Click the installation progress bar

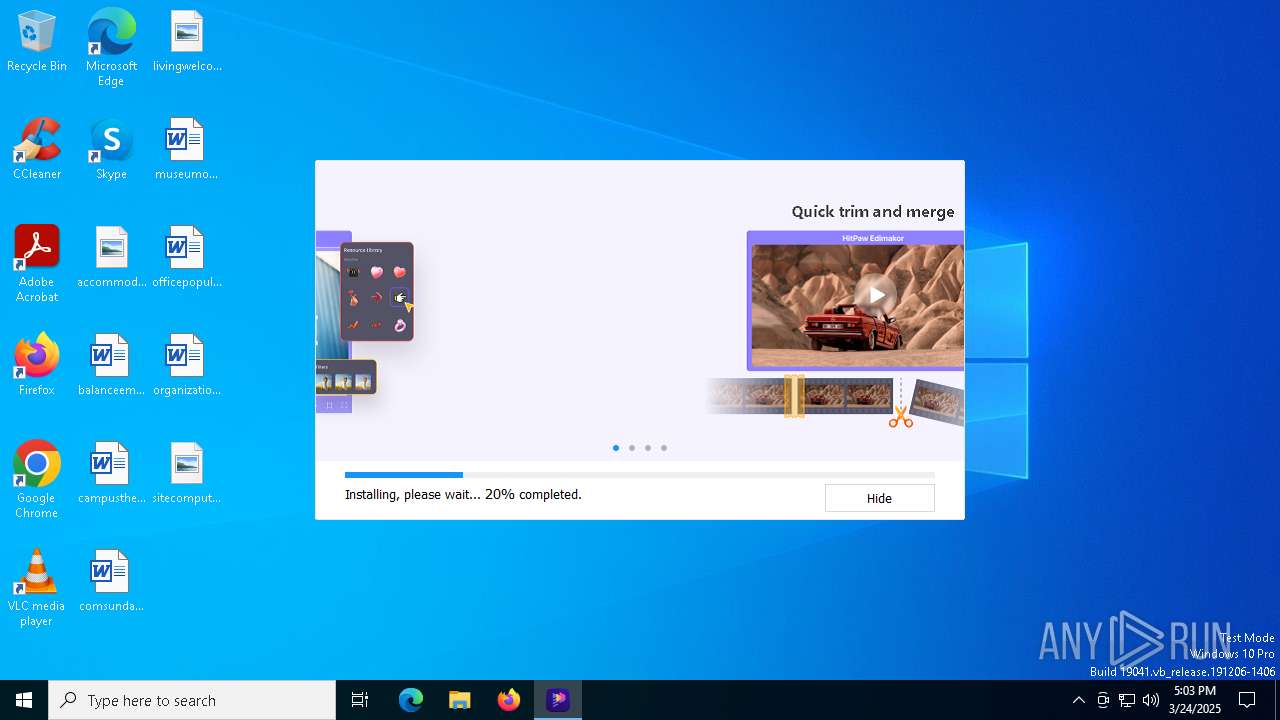[640, 475]
